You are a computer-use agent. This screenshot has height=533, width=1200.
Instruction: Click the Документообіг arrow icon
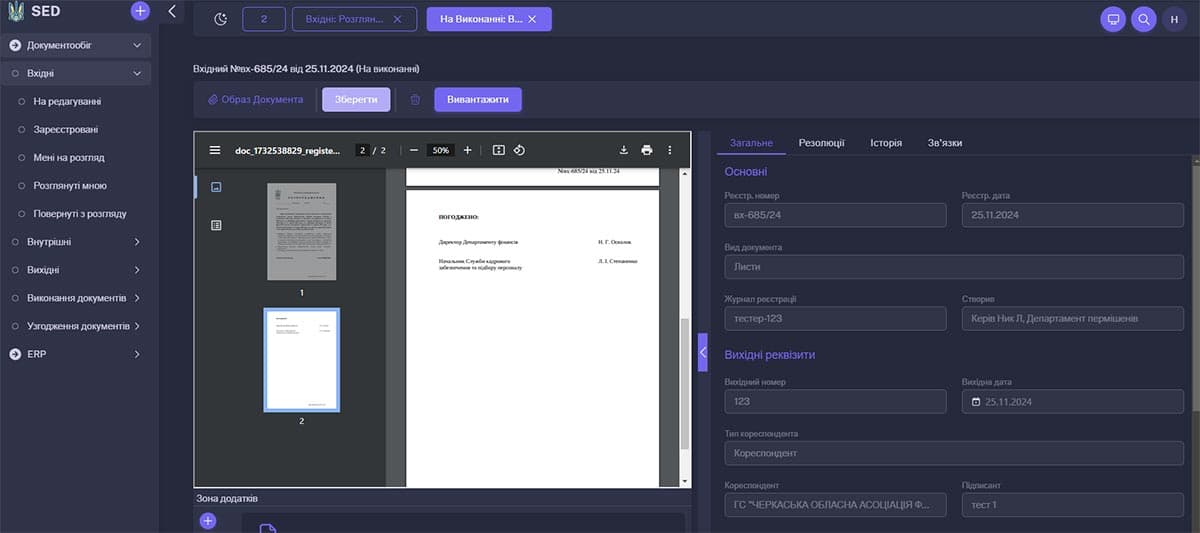click(x=15, y=45)
